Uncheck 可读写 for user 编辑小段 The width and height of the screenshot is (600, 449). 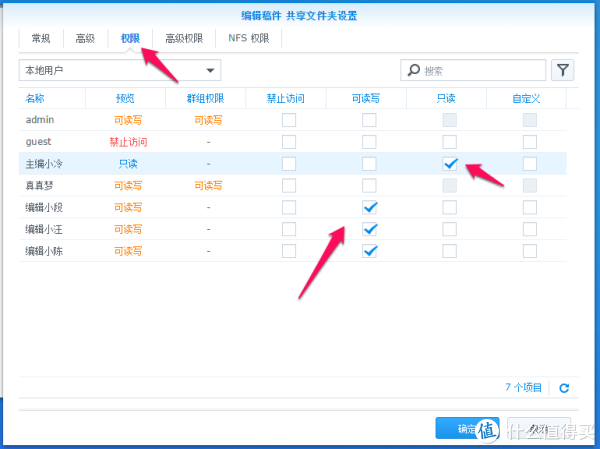pos(369,207)
